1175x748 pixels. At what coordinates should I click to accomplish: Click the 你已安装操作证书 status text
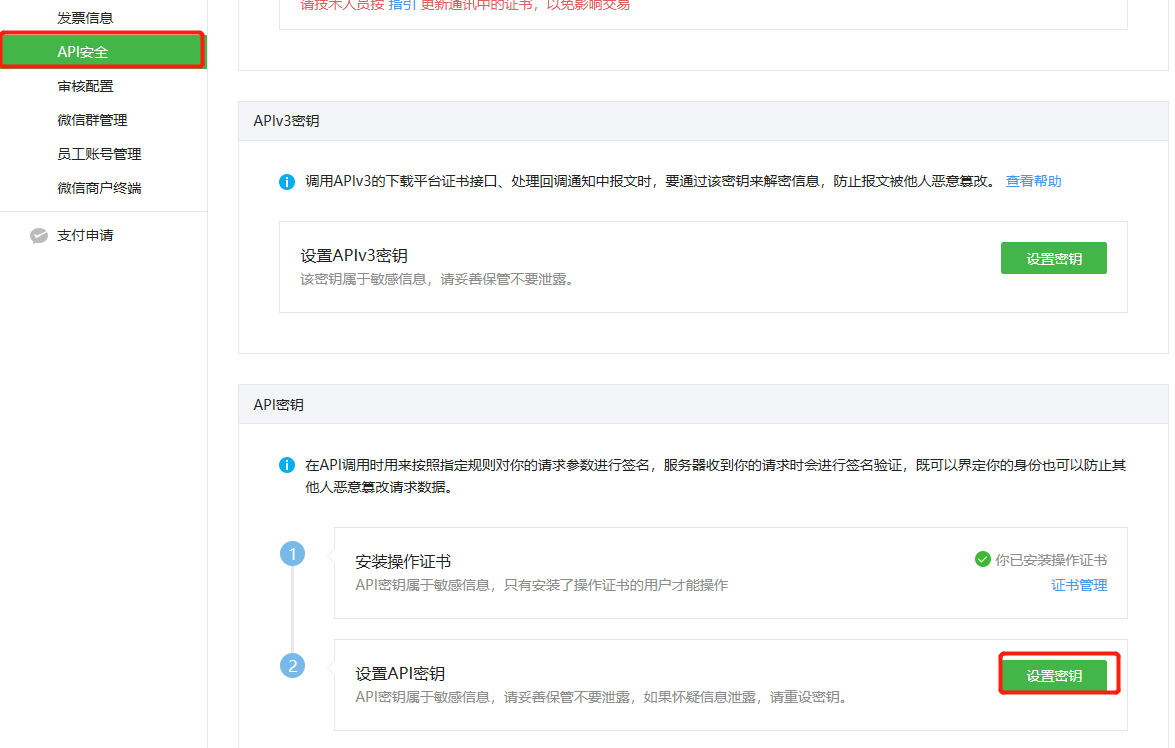point(1051,560)
